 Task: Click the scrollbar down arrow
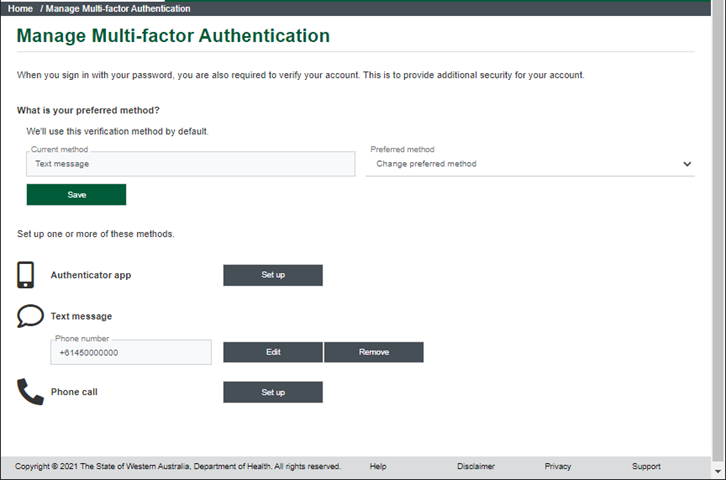(x=718, y=472)
